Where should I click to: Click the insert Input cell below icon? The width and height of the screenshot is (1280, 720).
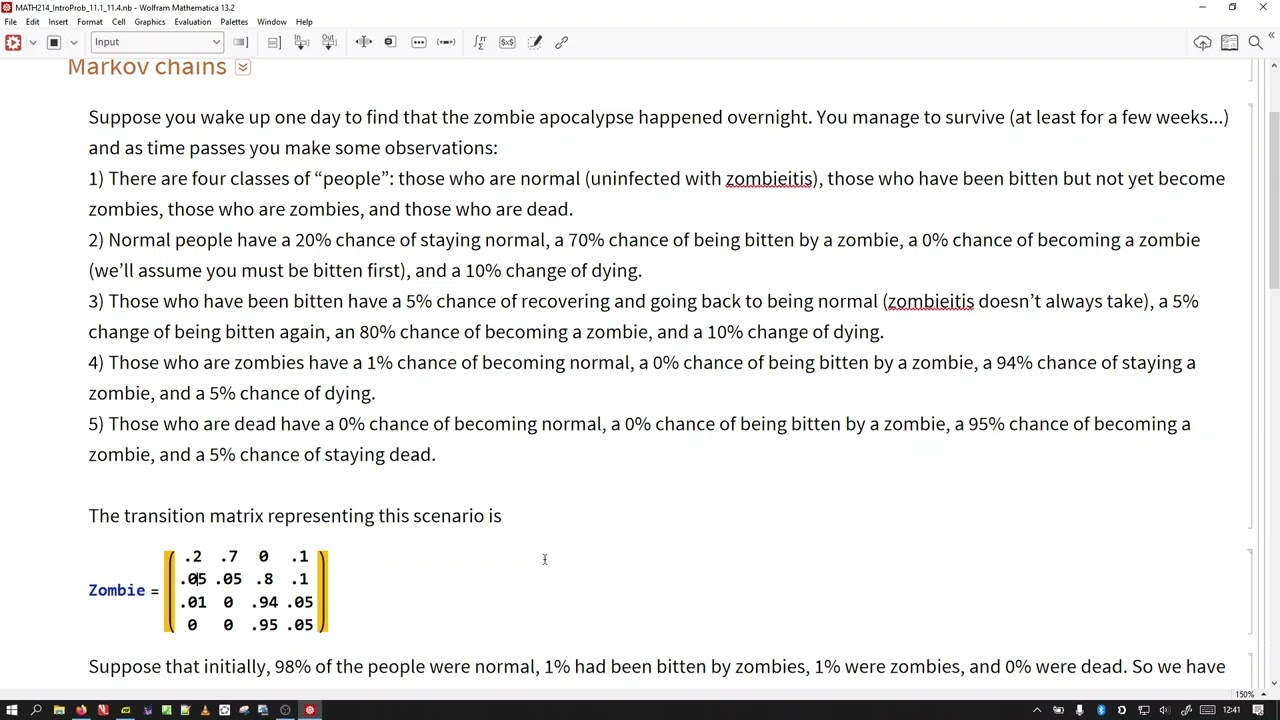(301, 42)
